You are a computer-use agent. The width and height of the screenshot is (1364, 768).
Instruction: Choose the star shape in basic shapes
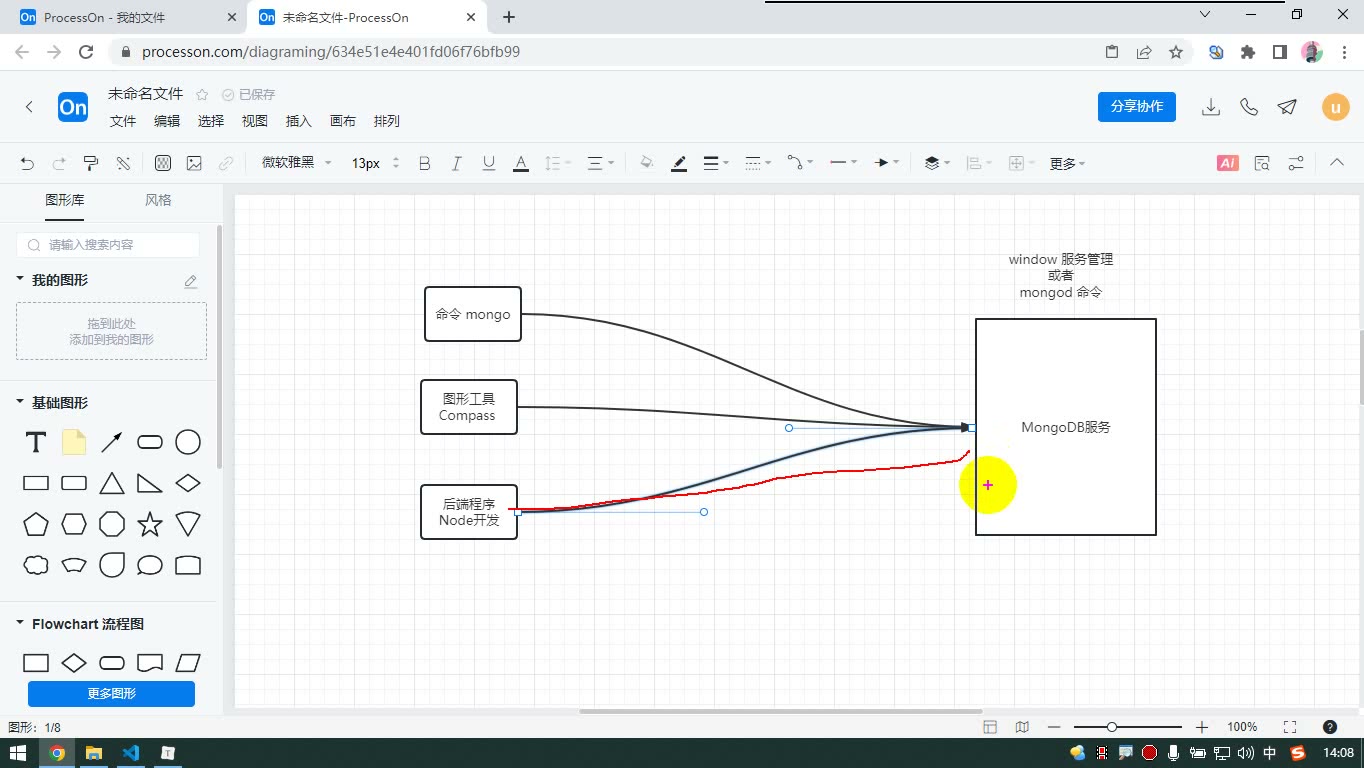click(x=150, y=523)
